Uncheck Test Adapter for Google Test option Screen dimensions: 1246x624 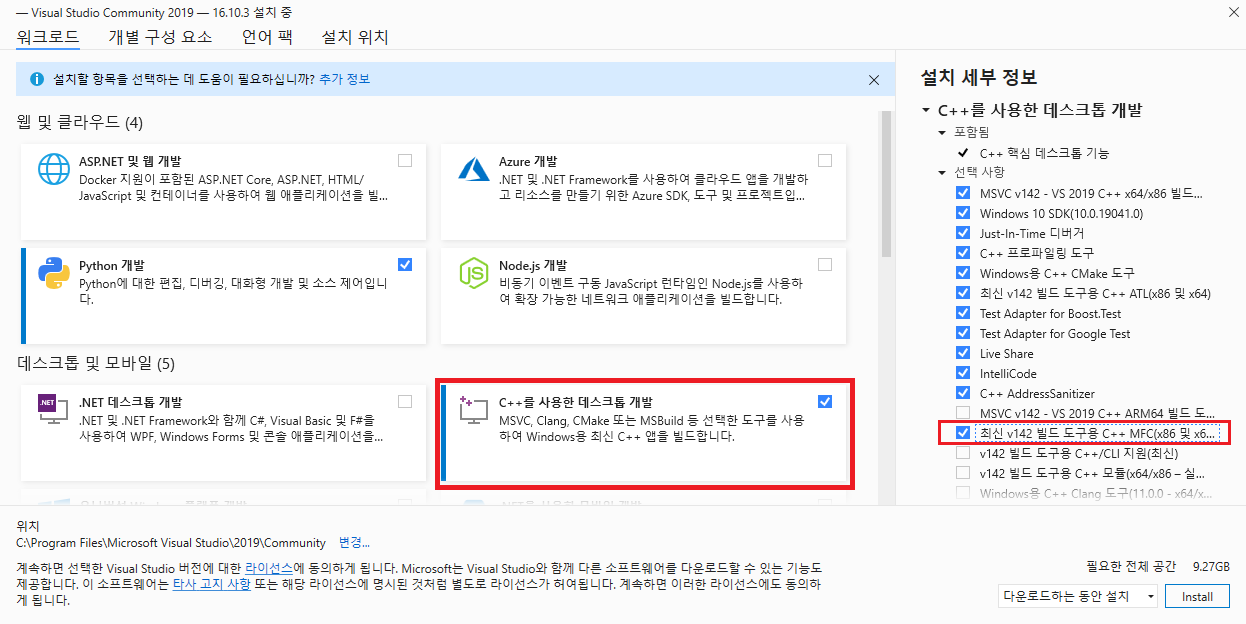(x=963, y=333)
